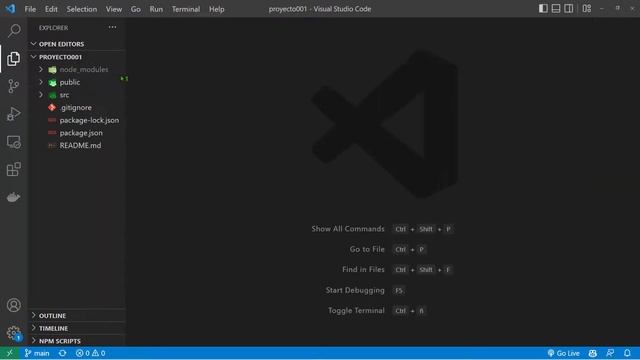640x360 pixels.
Task: Click Start Debugging hint text
Action: pyautogui.click(x=355, y=290)
